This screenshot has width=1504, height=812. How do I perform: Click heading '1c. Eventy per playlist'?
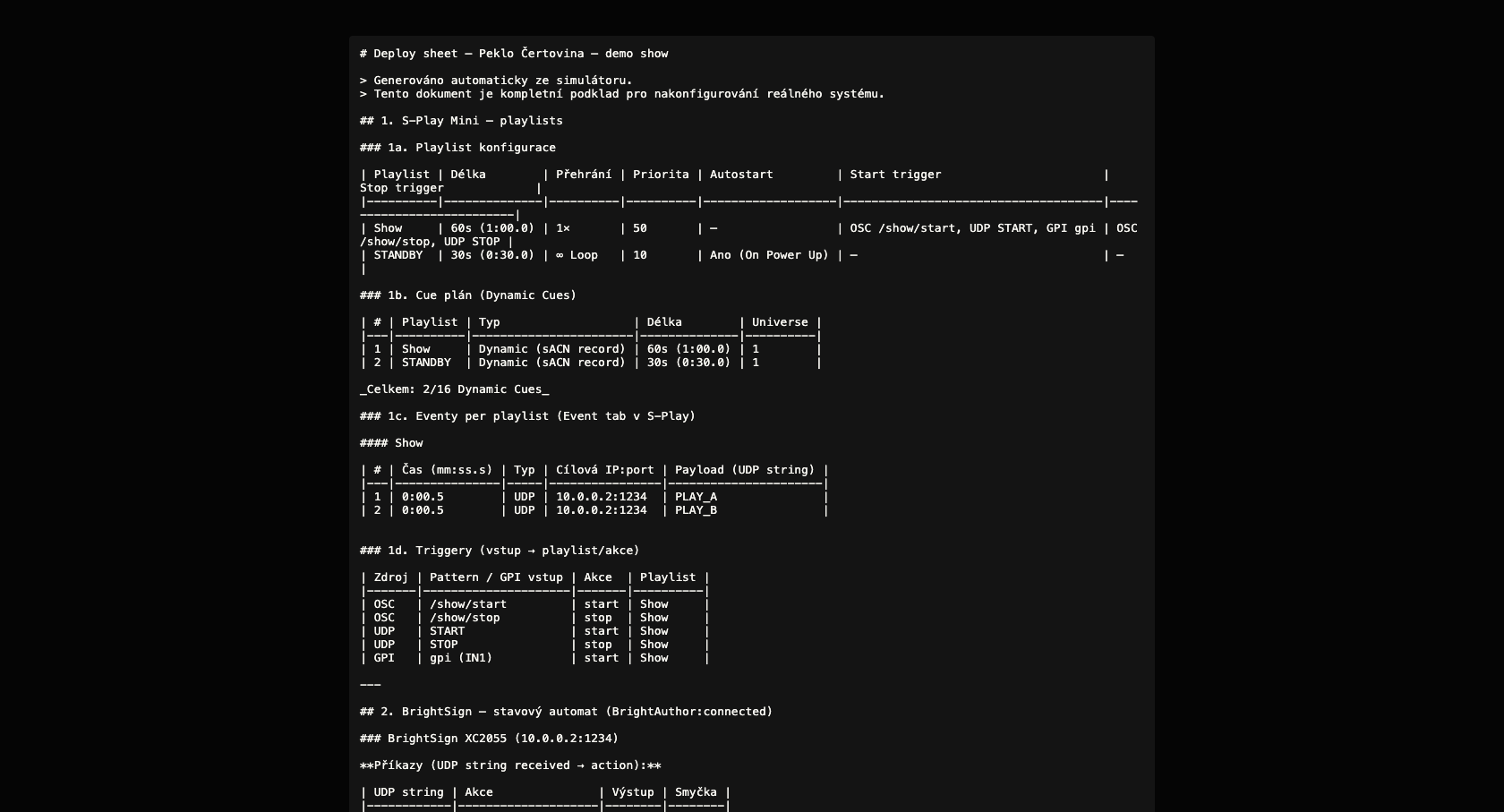pos(527,416)
